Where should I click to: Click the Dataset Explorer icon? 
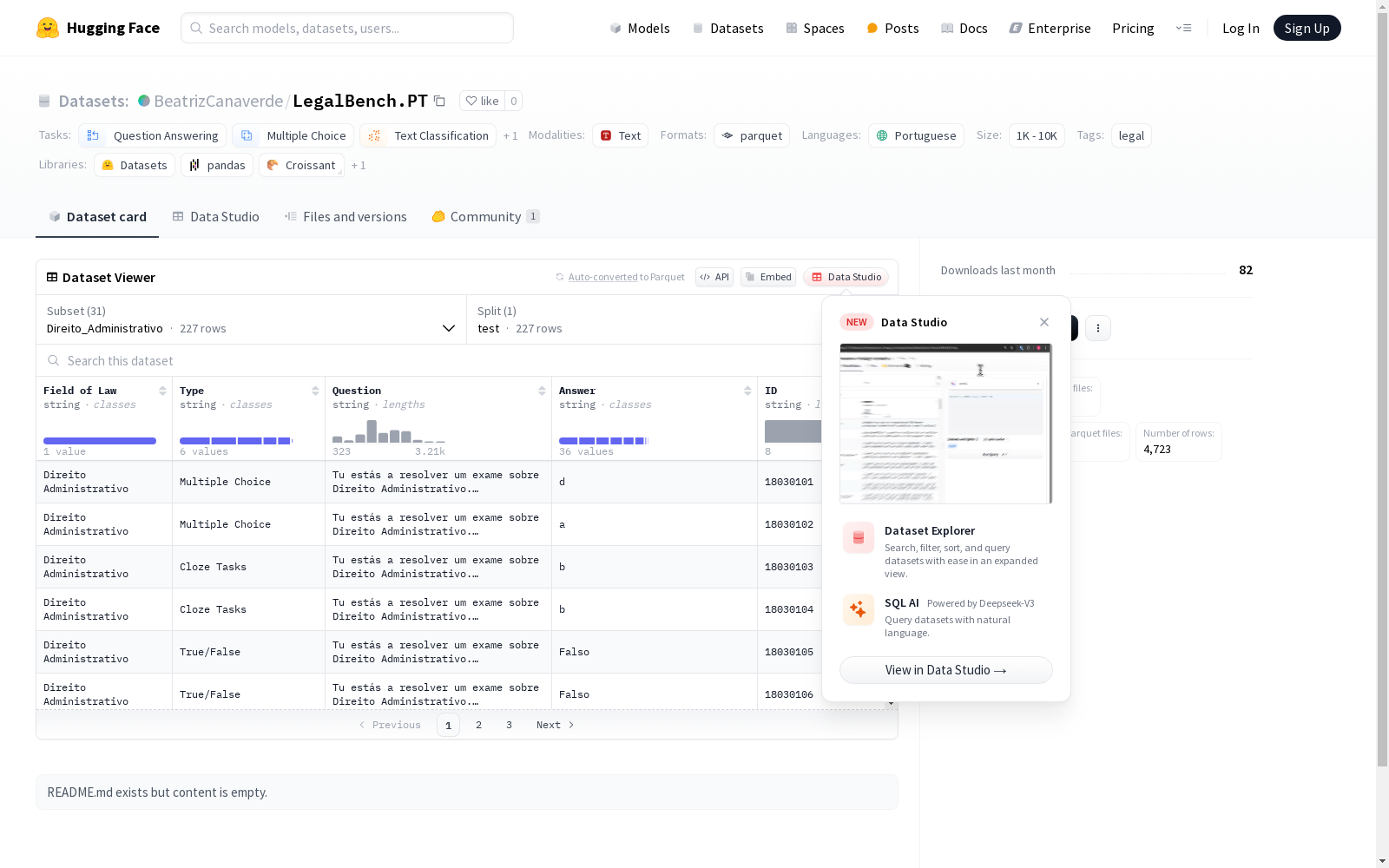pos(859,538)
